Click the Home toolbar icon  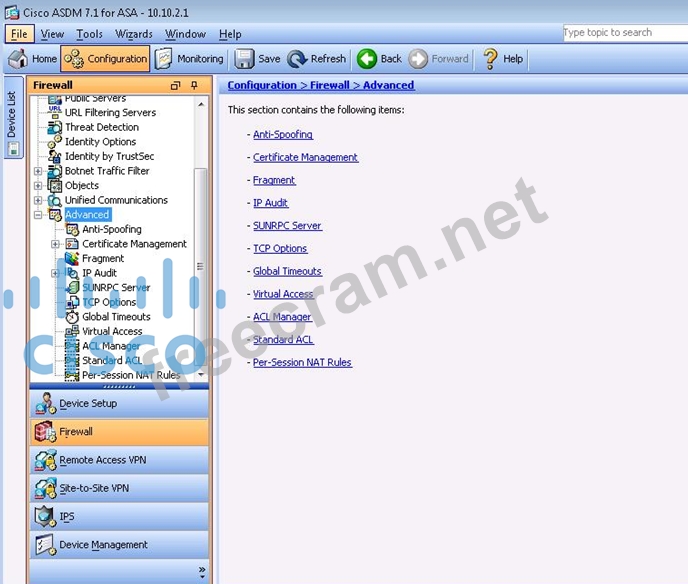point(16,59)
